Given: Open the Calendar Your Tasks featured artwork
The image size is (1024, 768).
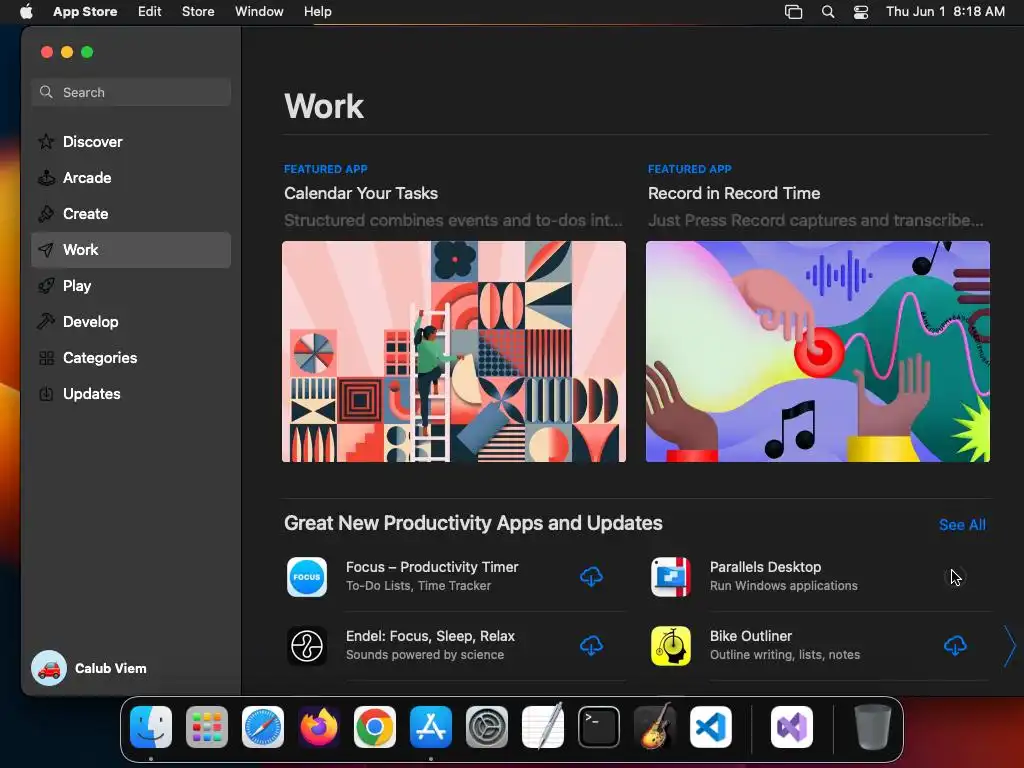Looking at the screenshot, I should point(454,351).
